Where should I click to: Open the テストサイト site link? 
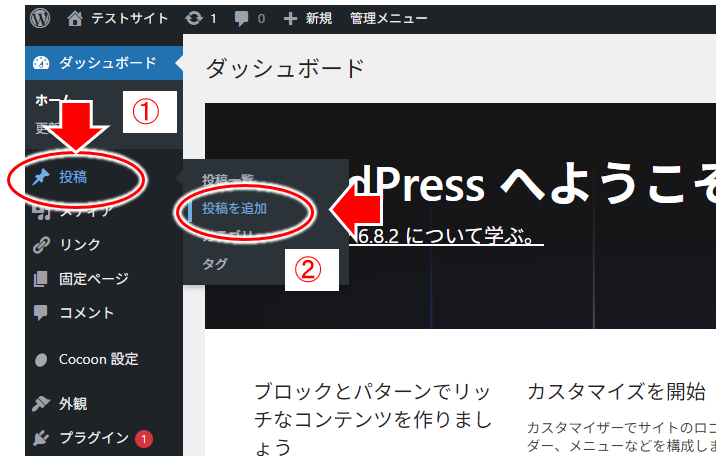coord(130,18)
